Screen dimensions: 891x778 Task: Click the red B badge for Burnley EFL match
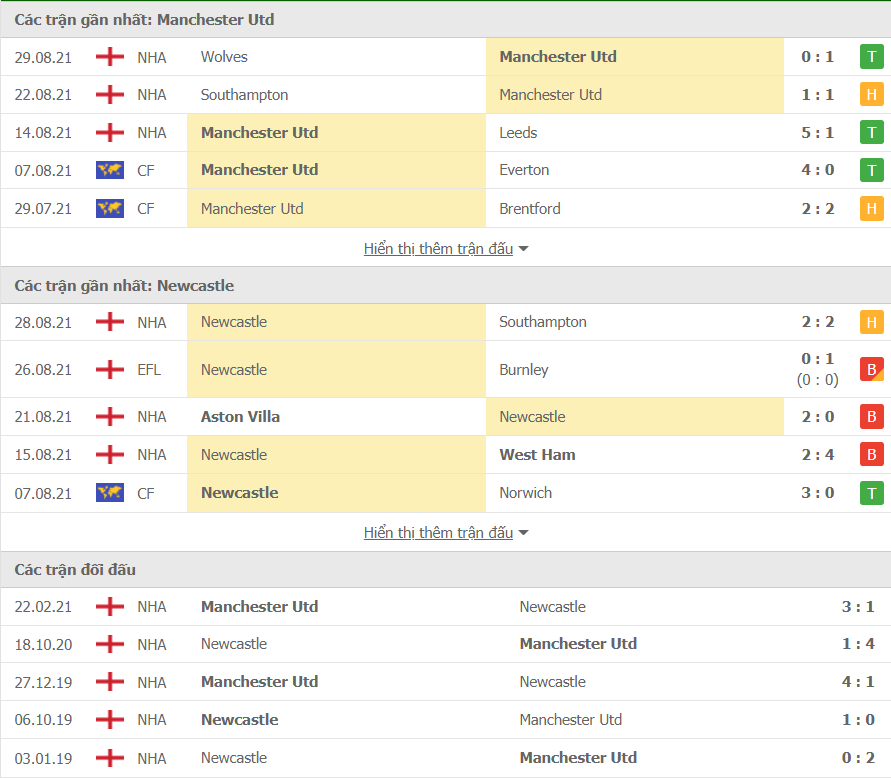[x=871, y=369]
